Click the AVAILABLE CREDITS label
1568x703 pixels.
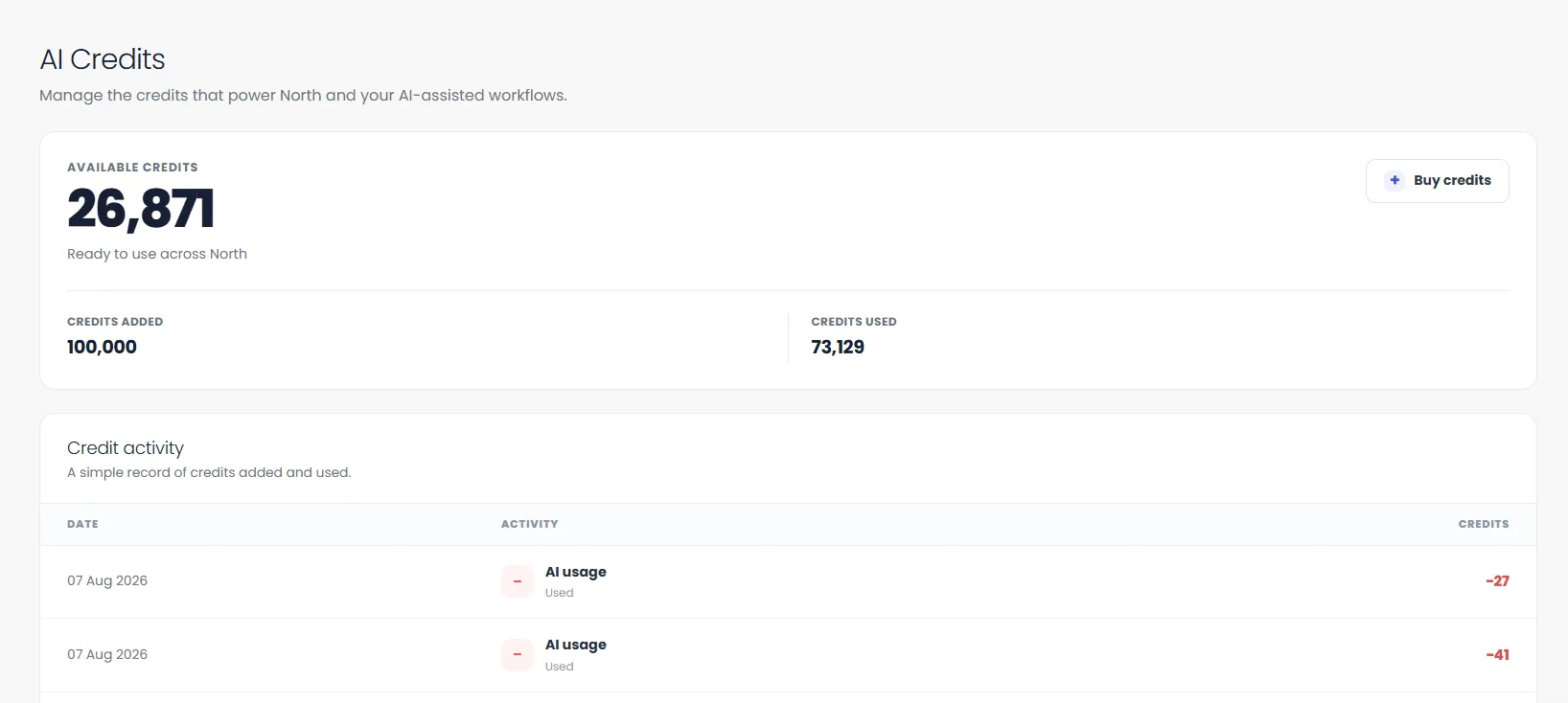[132, 167]
